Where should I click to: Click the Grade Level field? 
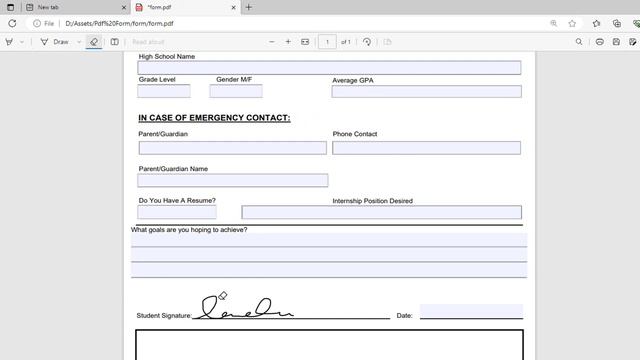[x=164, y=91]
